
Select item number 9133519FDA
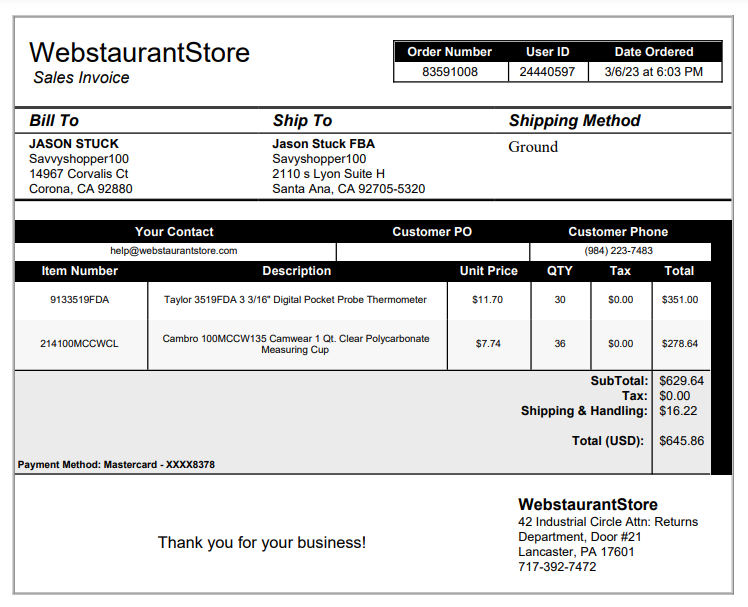coord(80,300)
